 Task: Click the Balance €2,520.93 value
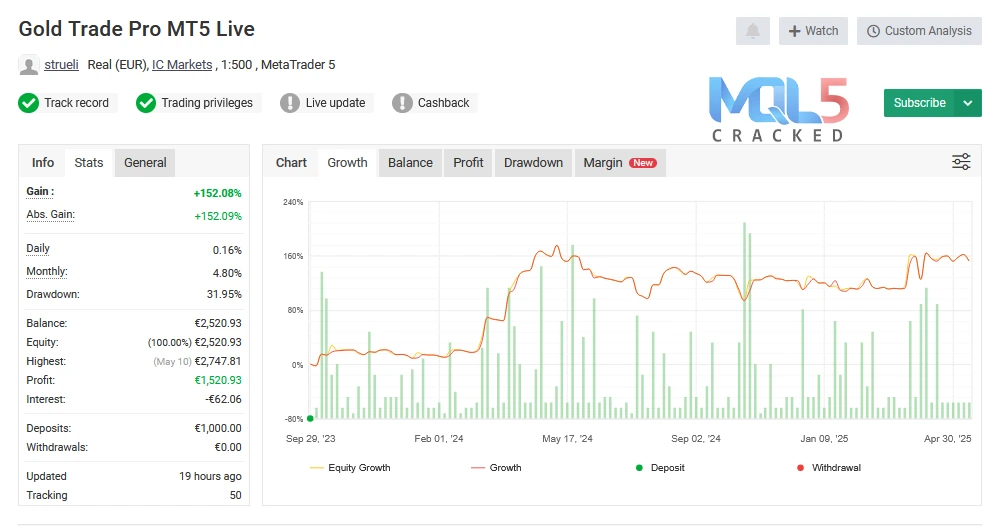click(x=218, y=323)
